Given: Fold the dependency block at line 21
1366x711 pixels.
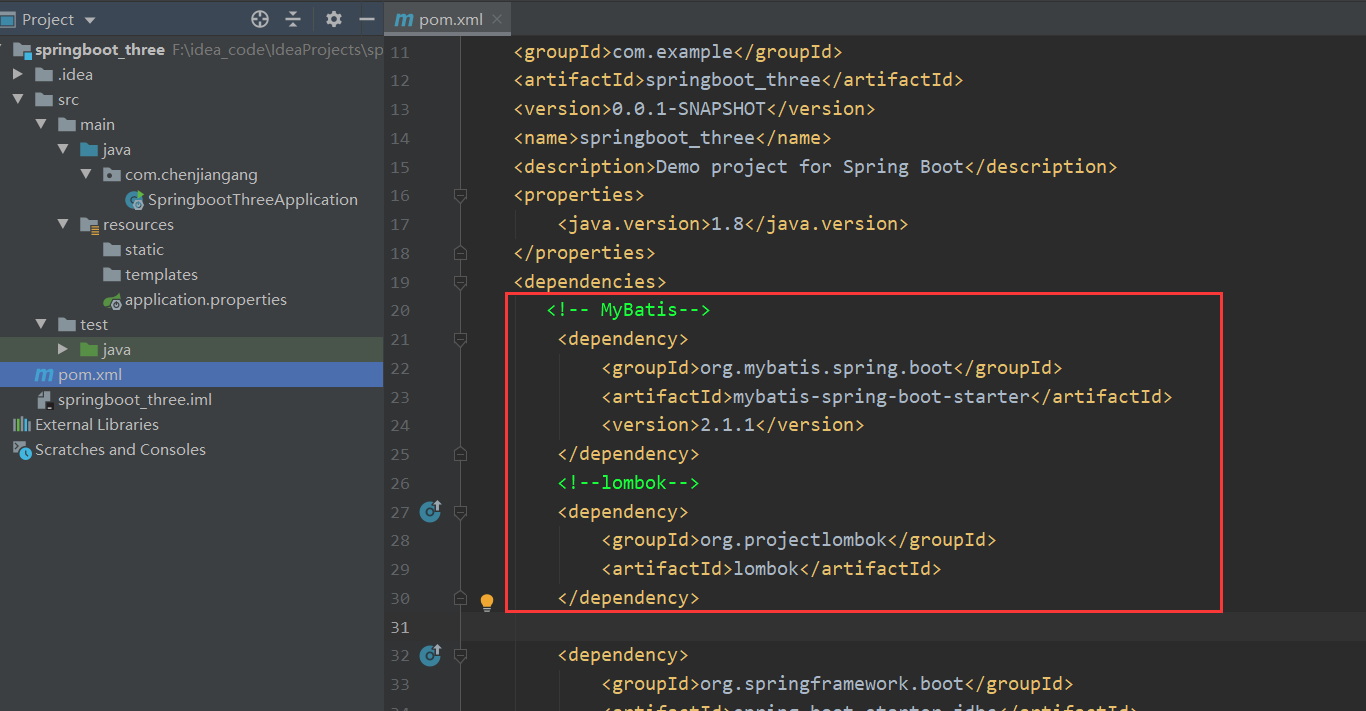Looking at the screenshot, I should 460,340.
